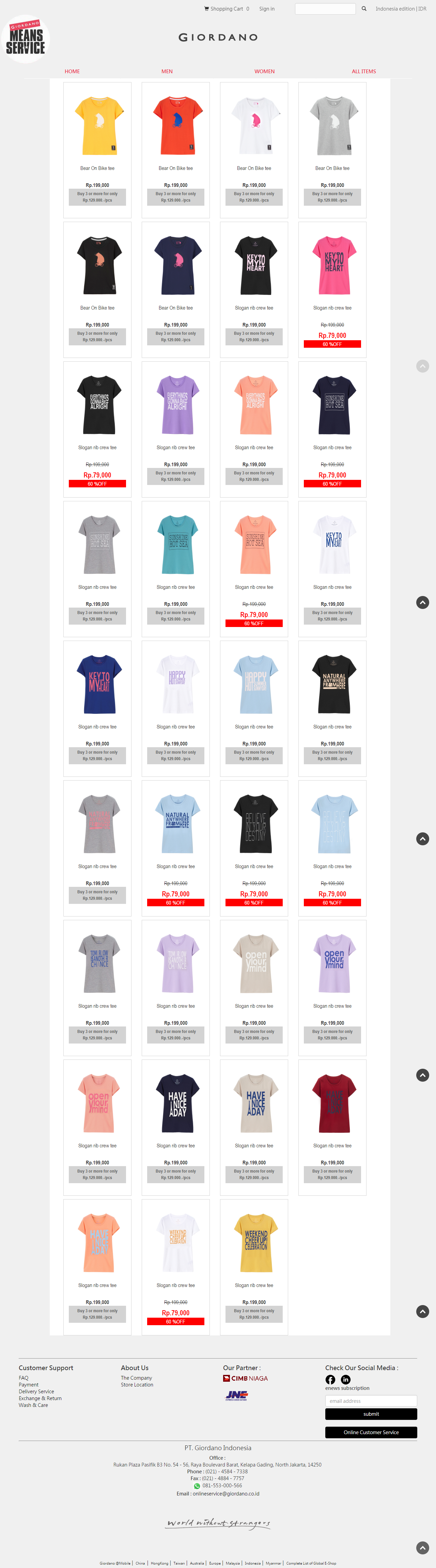Image resolution: width=436 pixels, height=1568 pixels.
Task: Open the yellow Bear On Bike tee thumbnail
Action: coord(97,125)
